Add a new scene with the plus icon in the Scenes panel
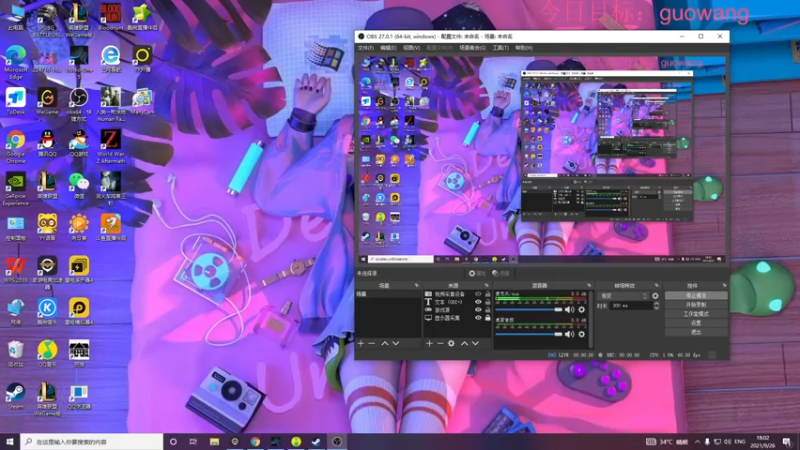Screen dimensions: 800x450 (x=361, y=343)
